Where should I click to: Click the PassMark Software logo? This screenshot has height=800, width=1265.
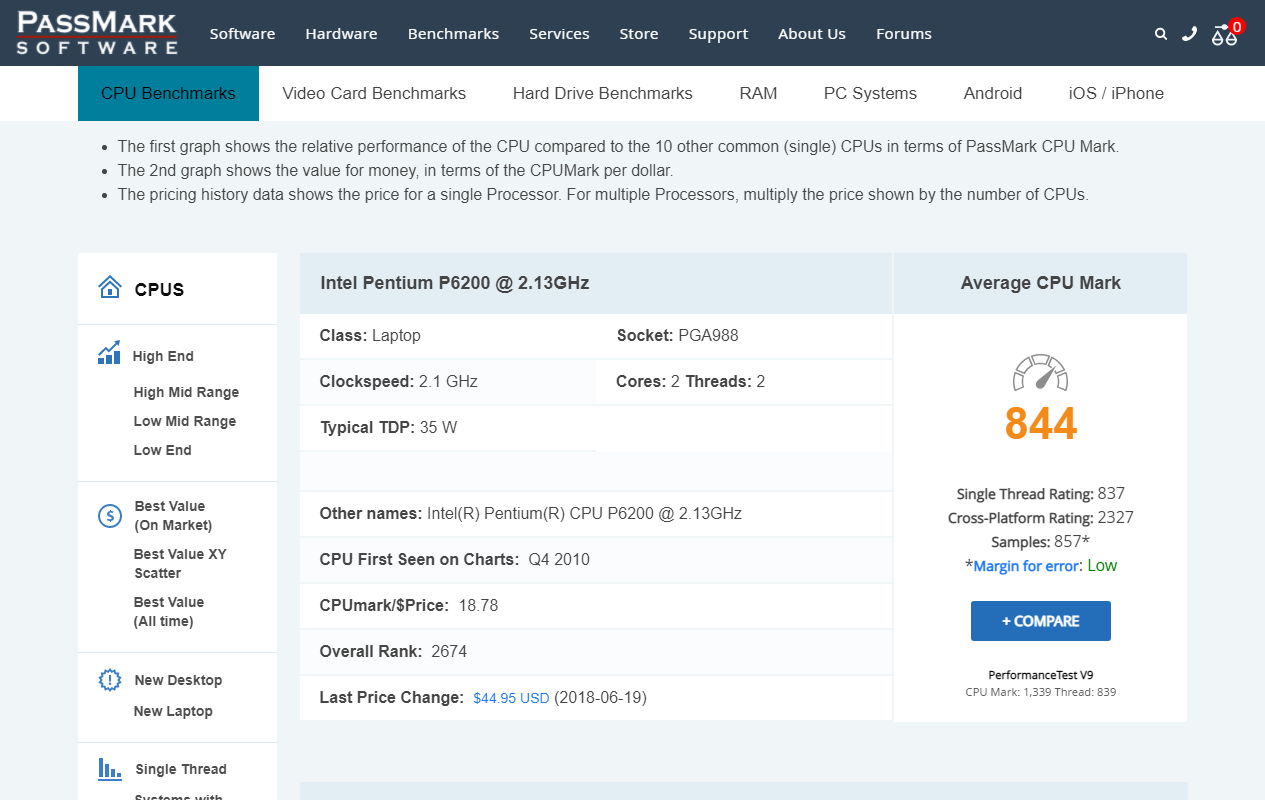coord(97,33)
